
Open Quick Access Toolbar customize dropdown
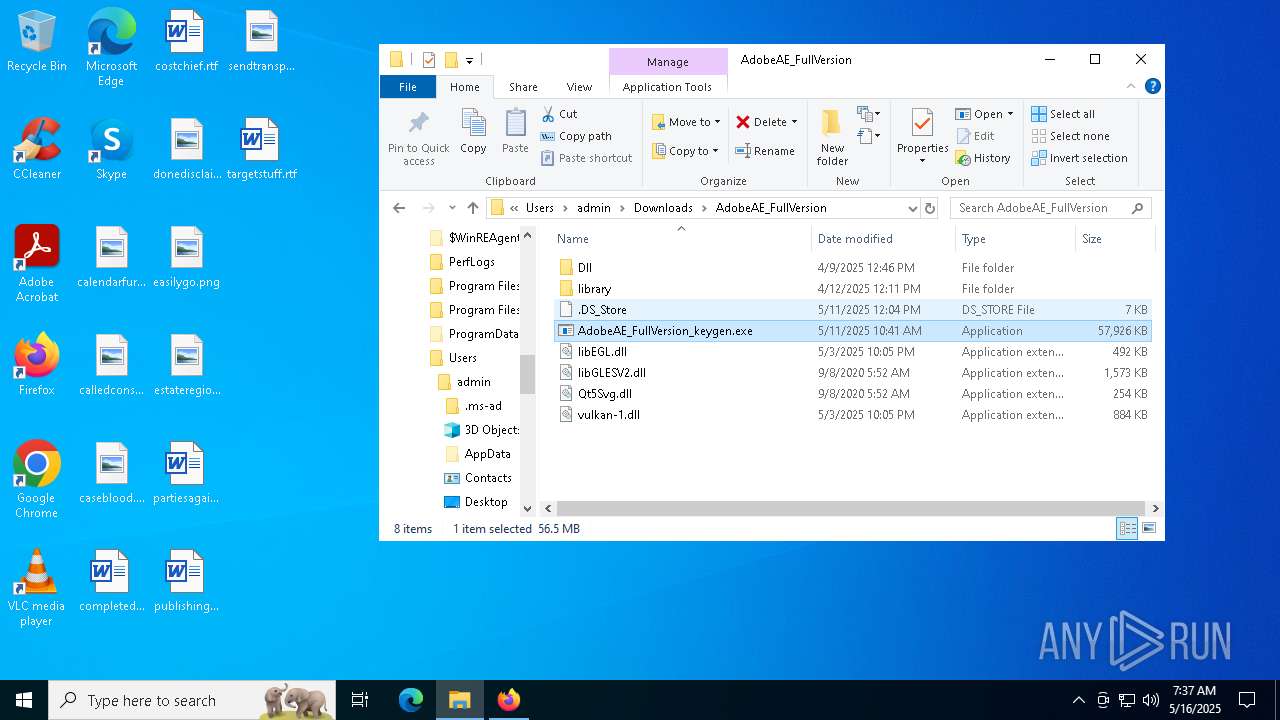coord(470,60)
